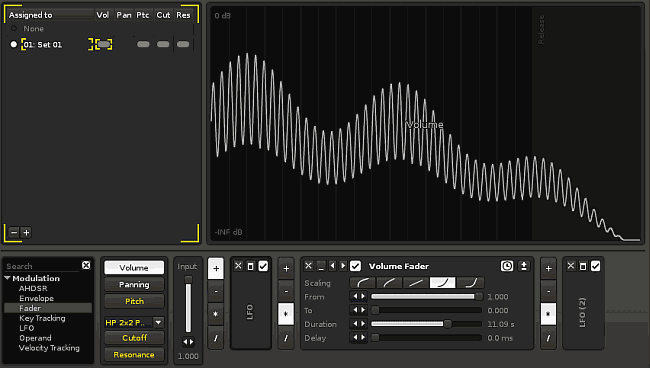Select the strongest logarithmic scaling curve (first curve)

[x=363, y=283]
